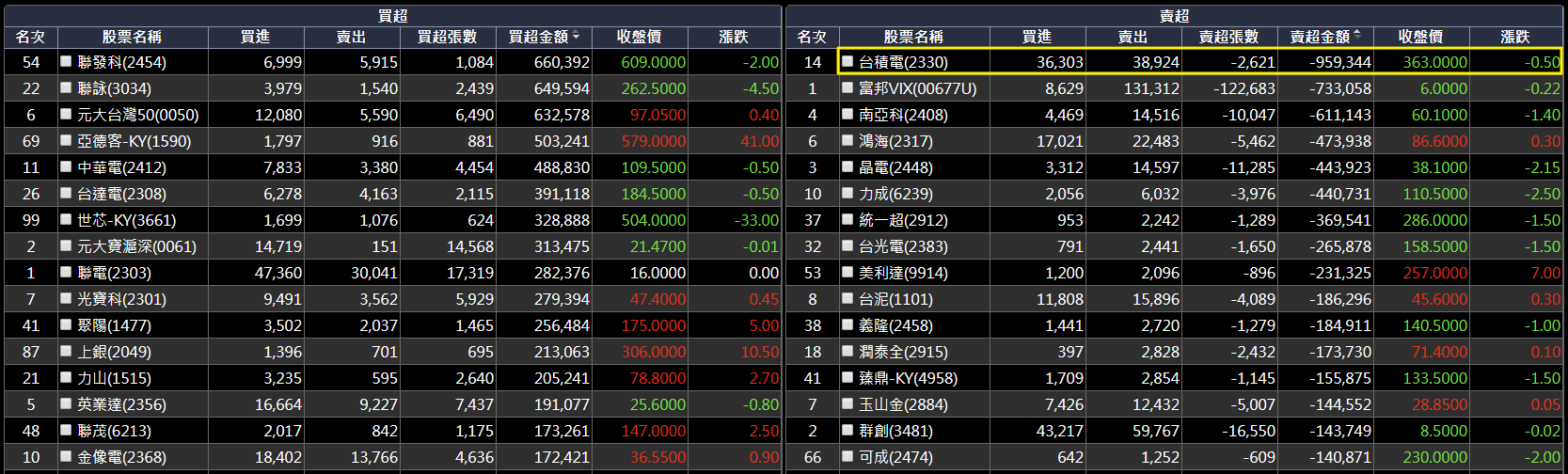Sort by 買超金額 column header arrow
1568x474 pixels.
point(576,36)
